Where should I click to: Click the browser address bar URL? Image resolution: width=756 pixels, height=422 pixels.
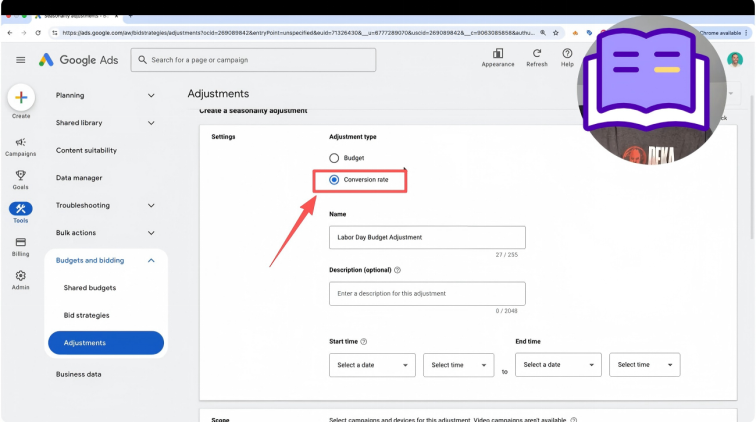[298, 33]
